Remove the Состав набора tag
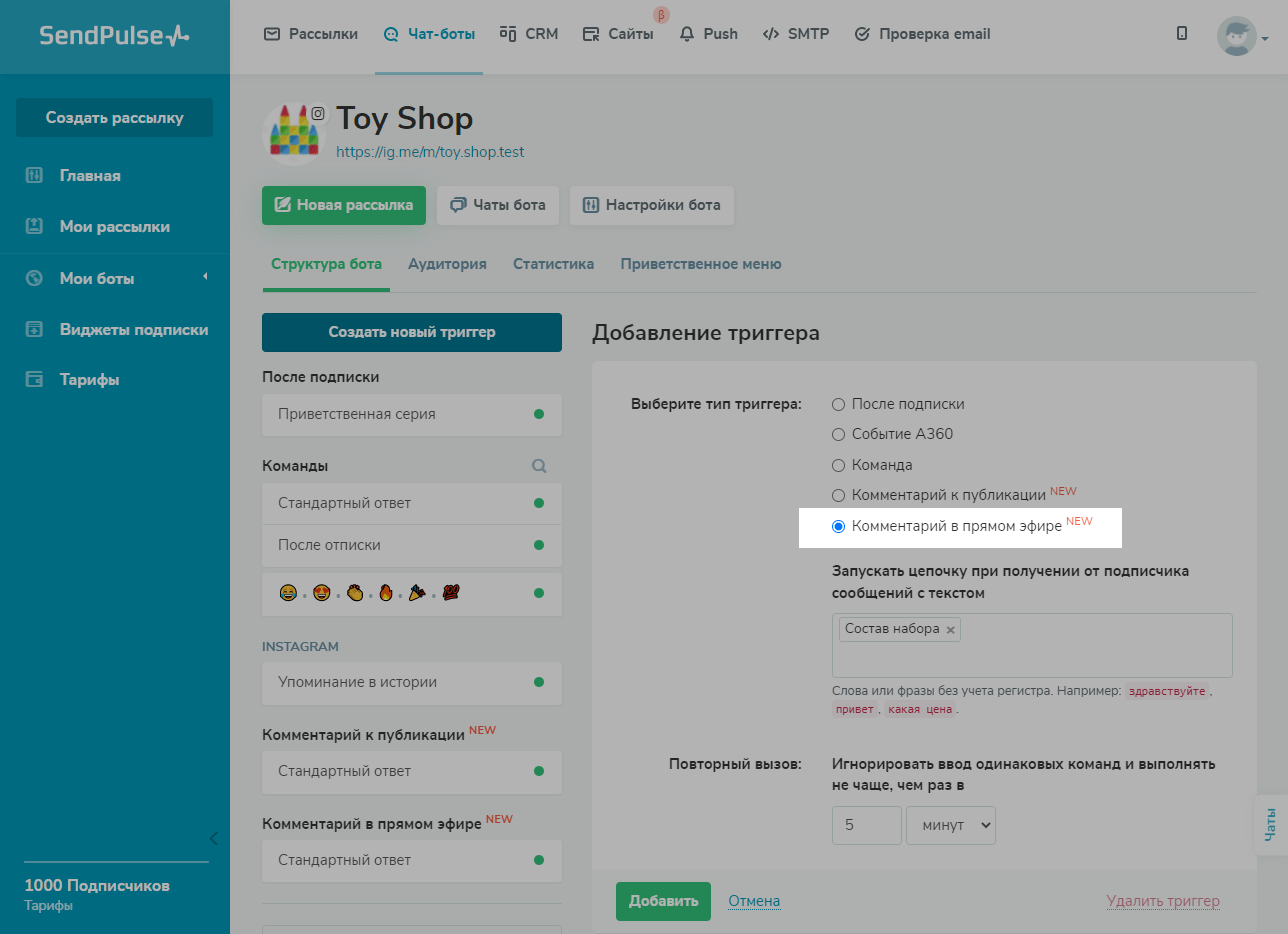Screen dimensions: 1288x934 click(x=951, y=630)
